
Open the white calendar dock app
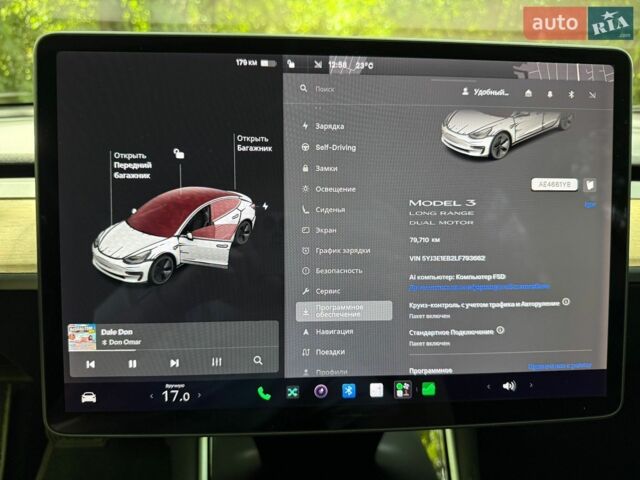[x=376, y=390]
